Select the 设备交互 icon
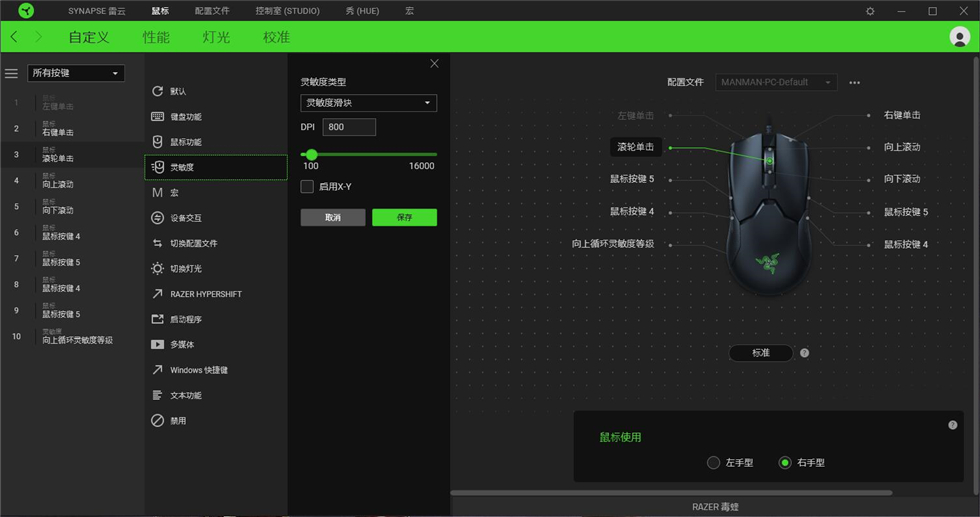 click(x=158, y=218)
